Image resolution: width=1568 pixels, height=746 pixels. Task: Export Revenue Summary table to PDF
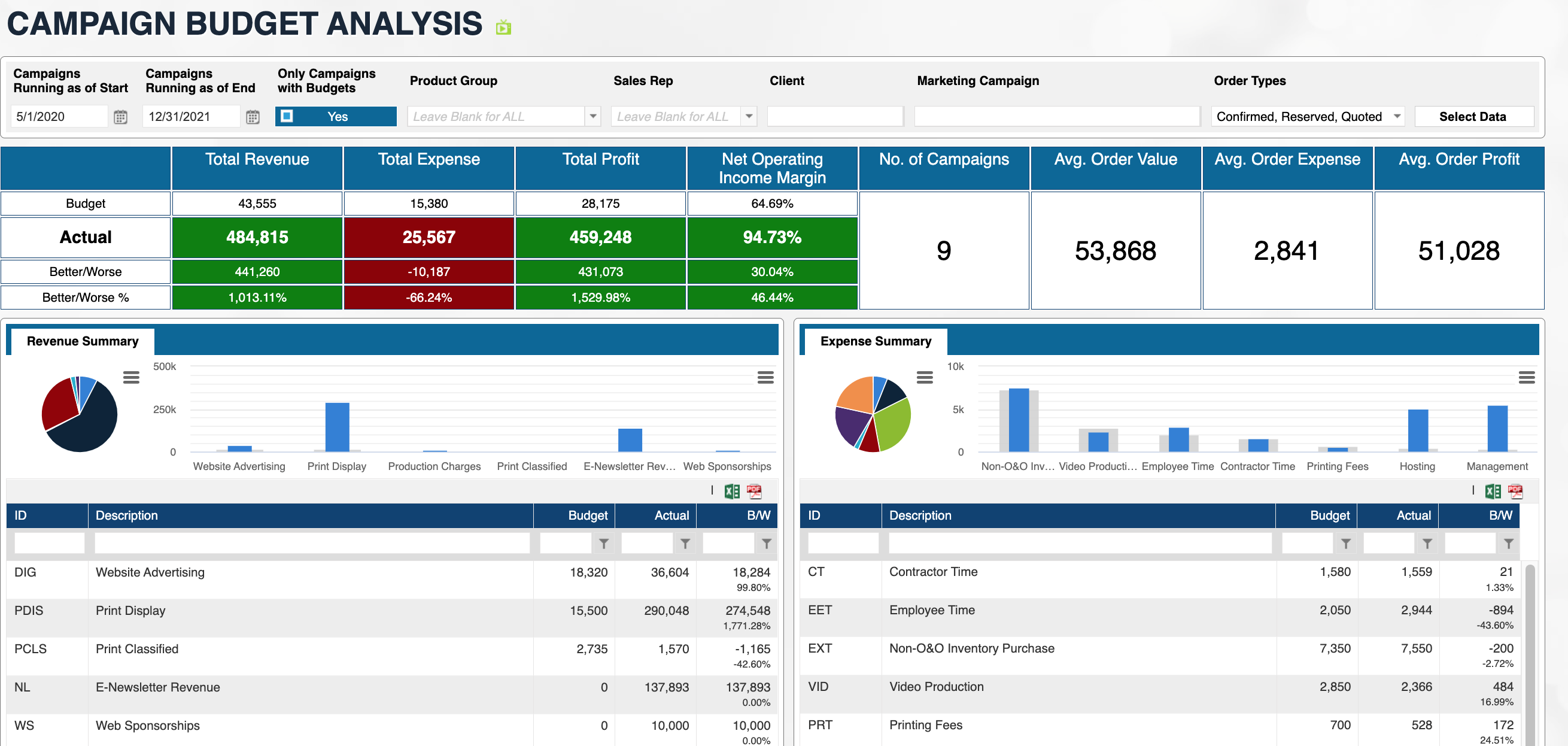click(754, 491)
